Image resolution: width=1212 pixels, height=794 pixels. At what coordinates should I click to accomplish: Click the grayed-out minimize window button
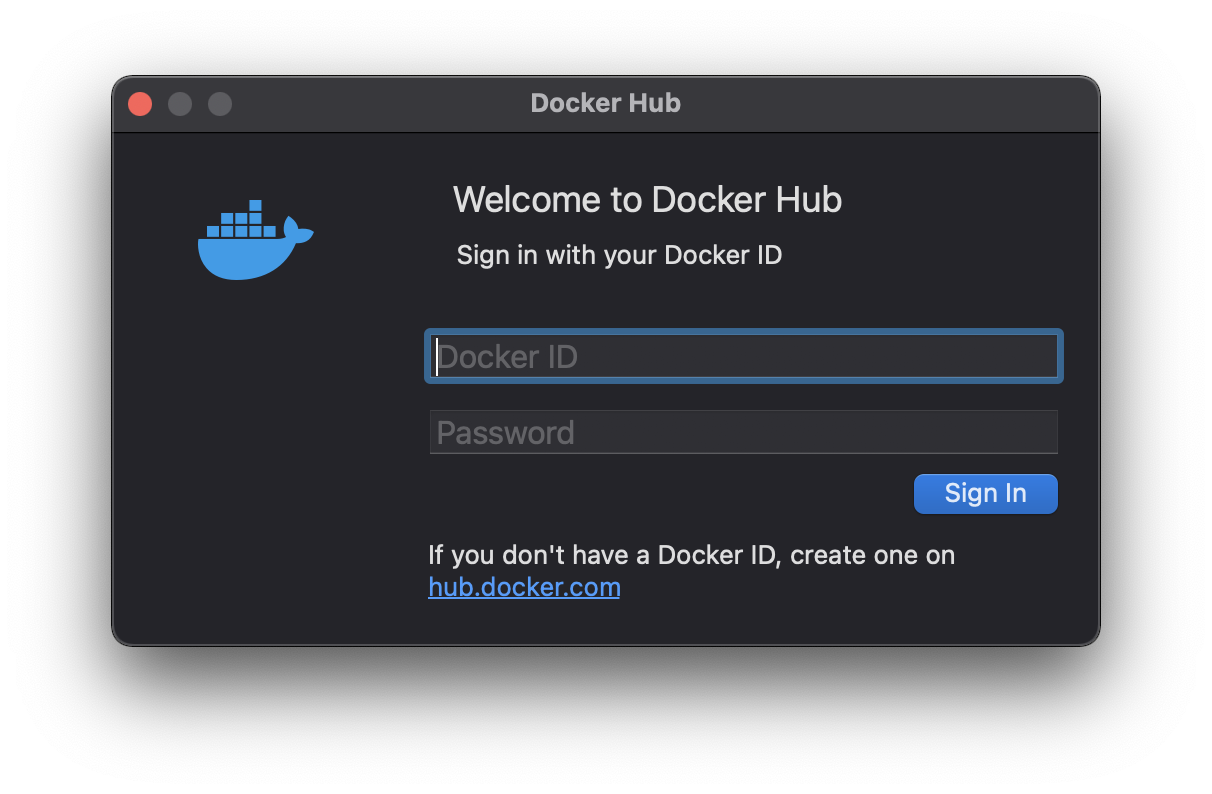point(180,104)
